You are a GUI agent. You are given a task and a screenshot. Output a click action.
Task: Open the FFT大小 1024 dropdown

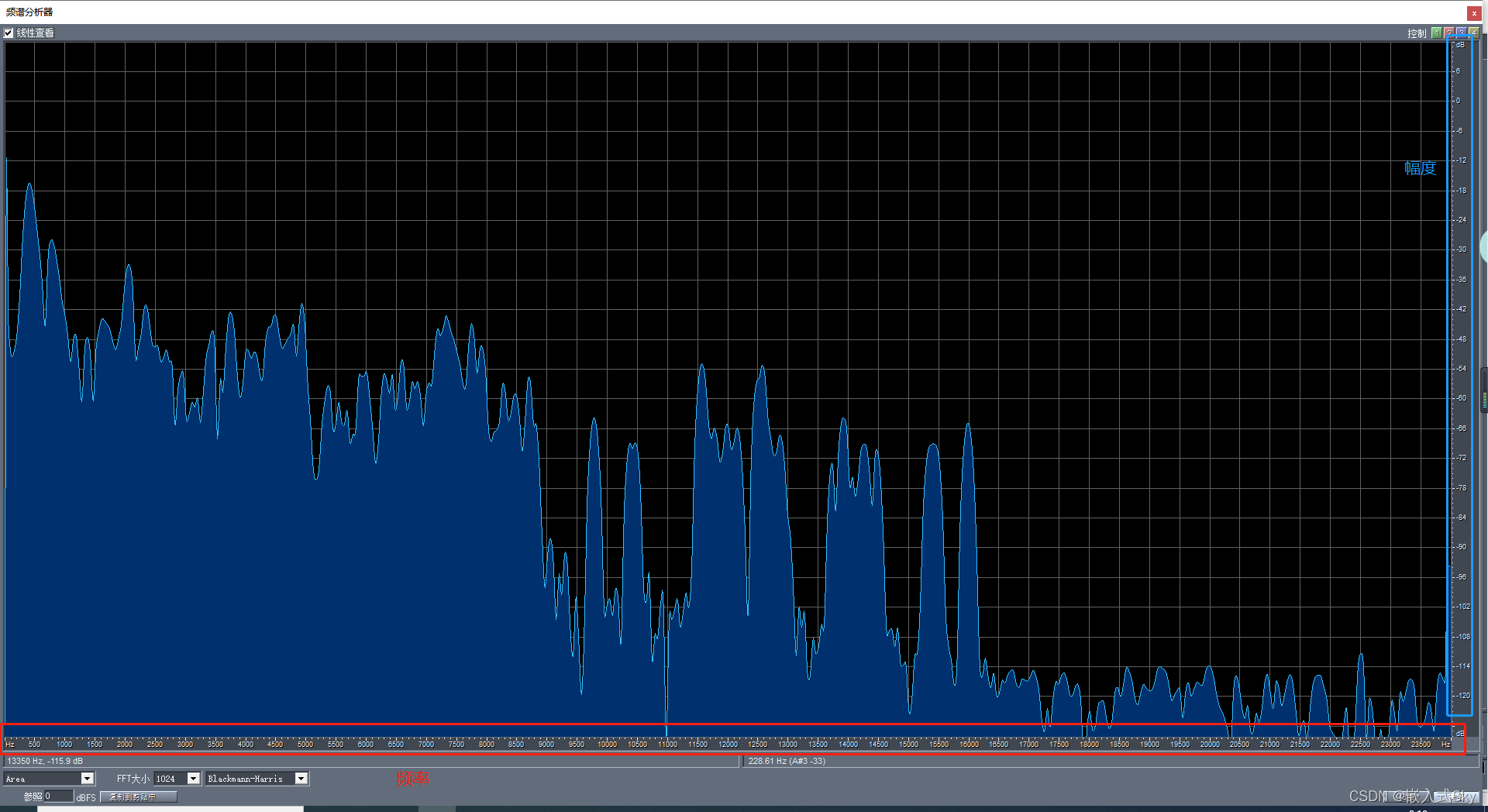point(177,779)
